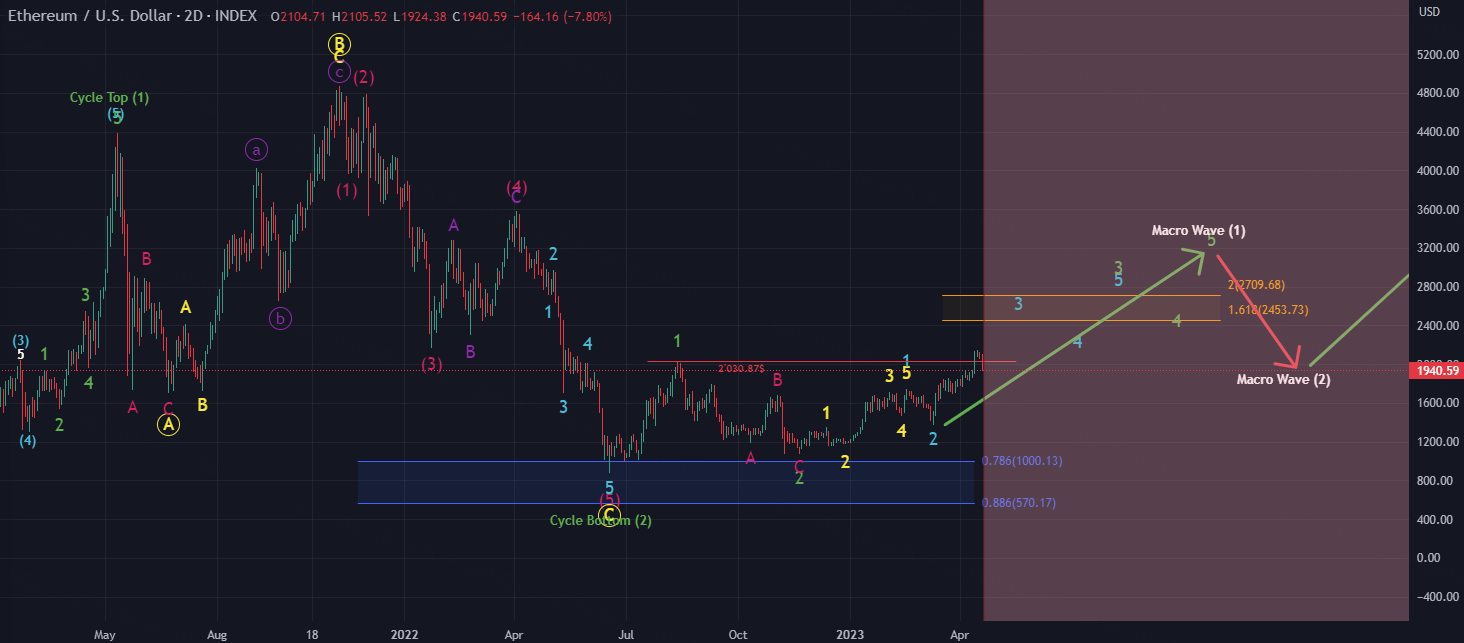Screen dimensions: 1464x643
Task: Click the Aug label on time axis
Action: (x=219, y=635)
